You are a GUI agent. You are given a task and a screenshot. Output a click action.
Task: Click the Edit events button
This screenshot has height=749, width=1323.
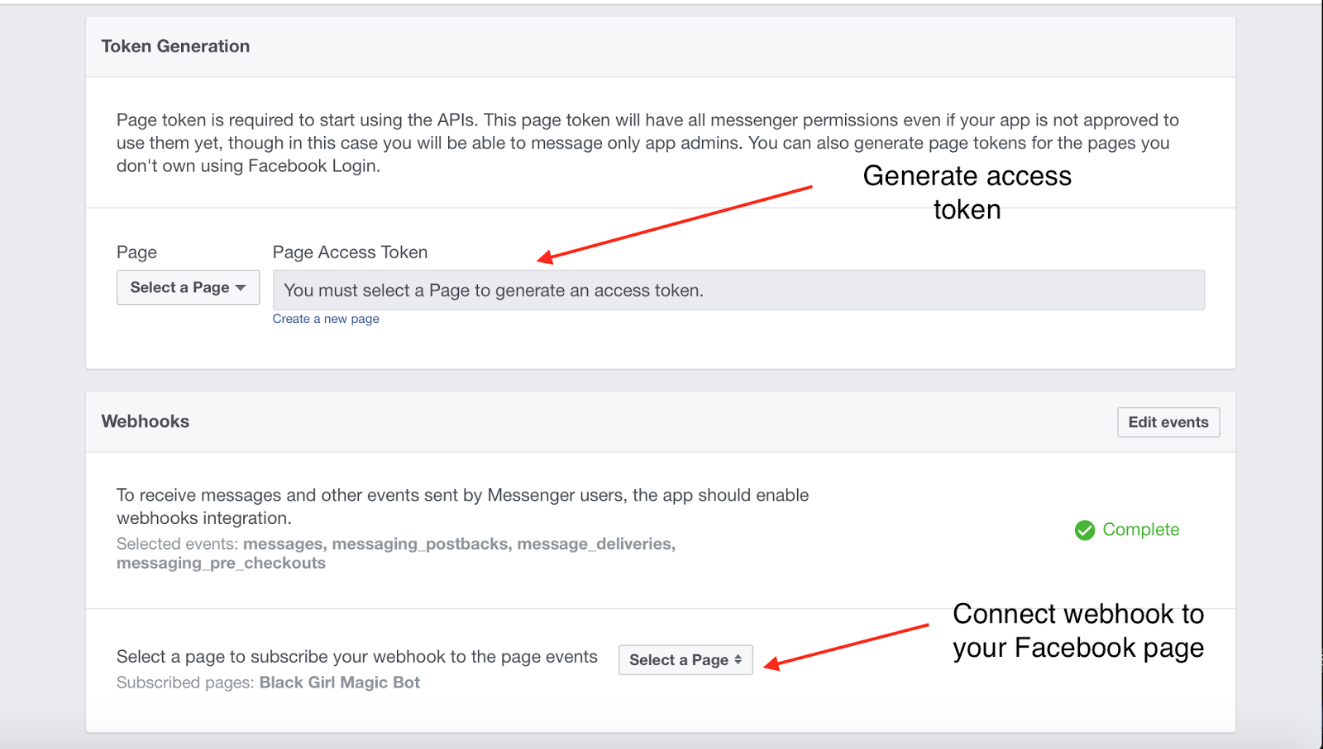(x=1167, y=422)
